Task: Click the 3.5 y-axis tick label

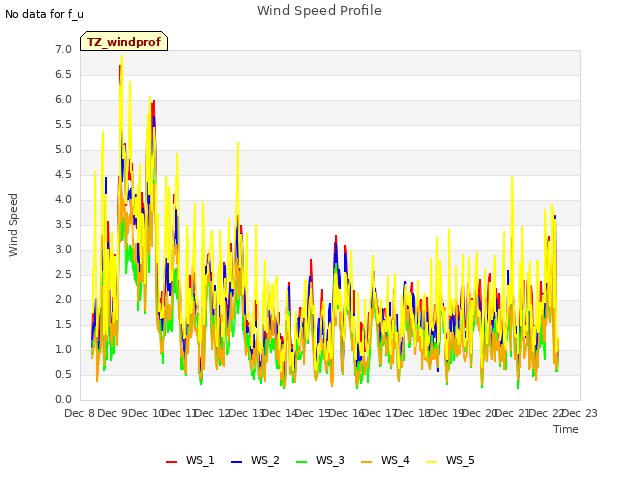Action: coord(63,224)
